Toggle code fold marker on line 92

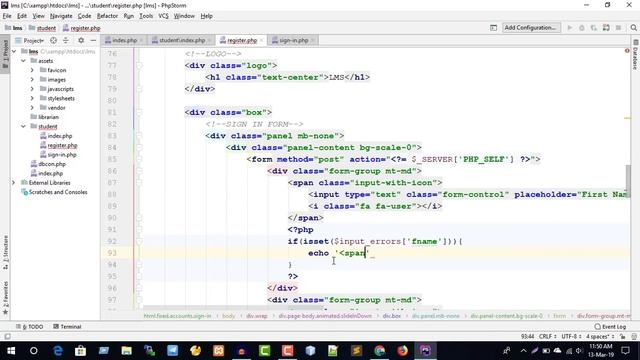(x=139, y=241)
